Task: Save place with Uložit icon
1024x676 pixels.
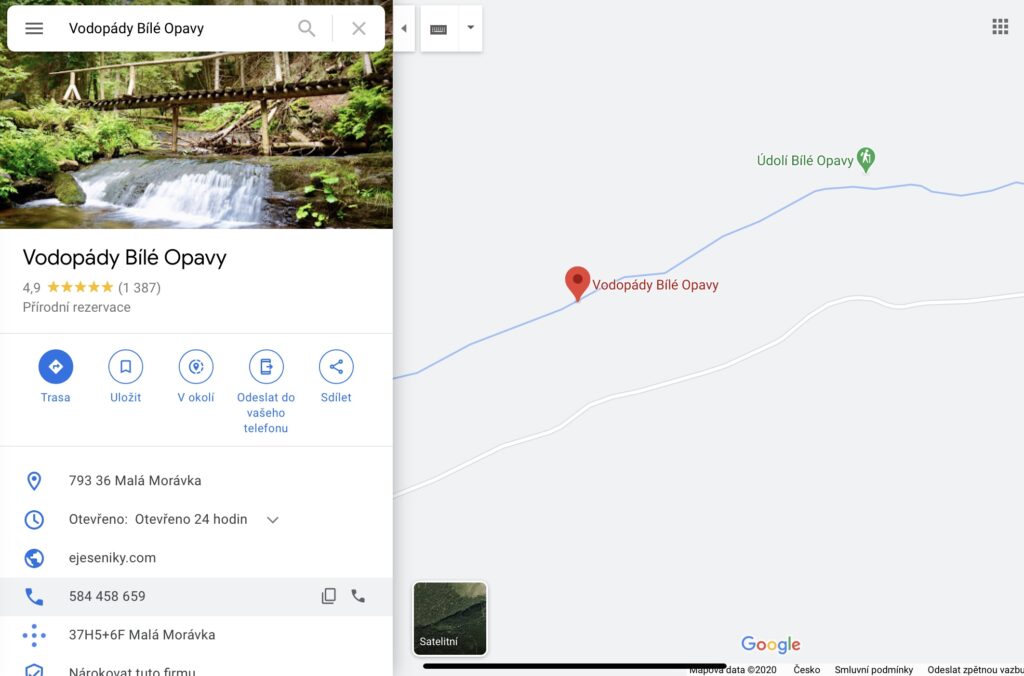Action: coord(126,367)
